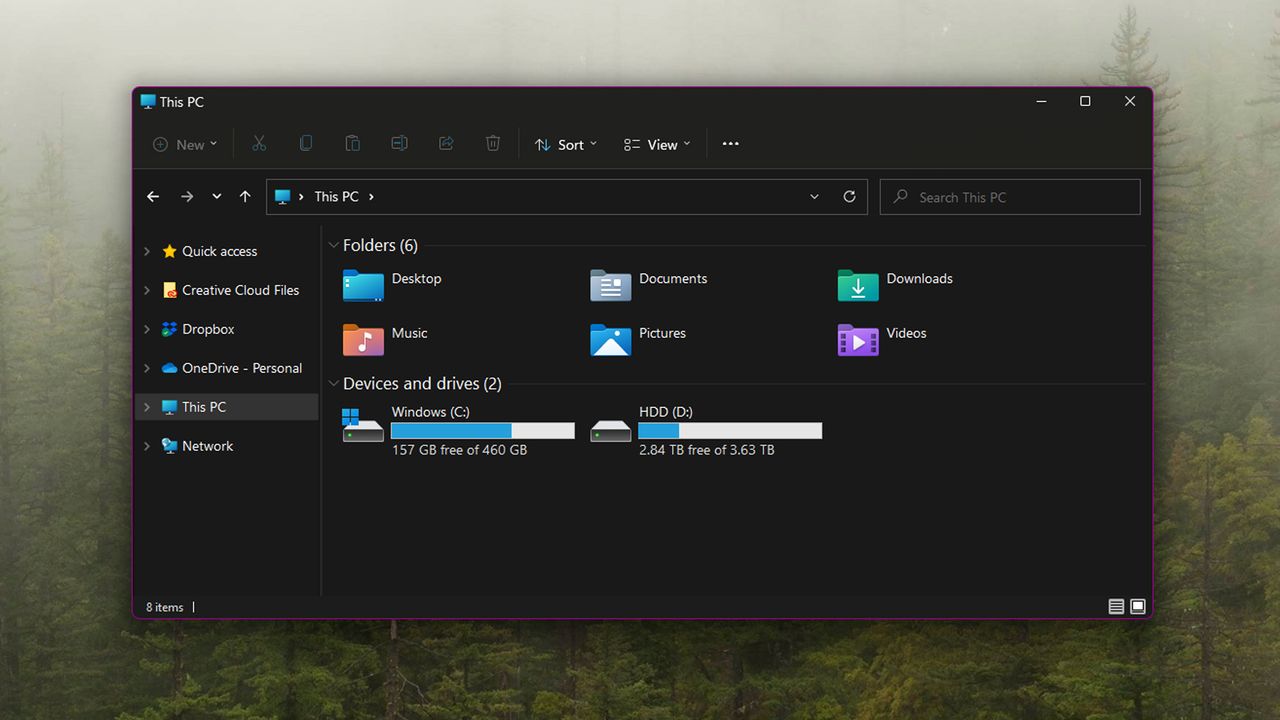Click This PC breadcrumb in address bar
The width and height of the screenshot is (1280, 720).
coord(336,197)
